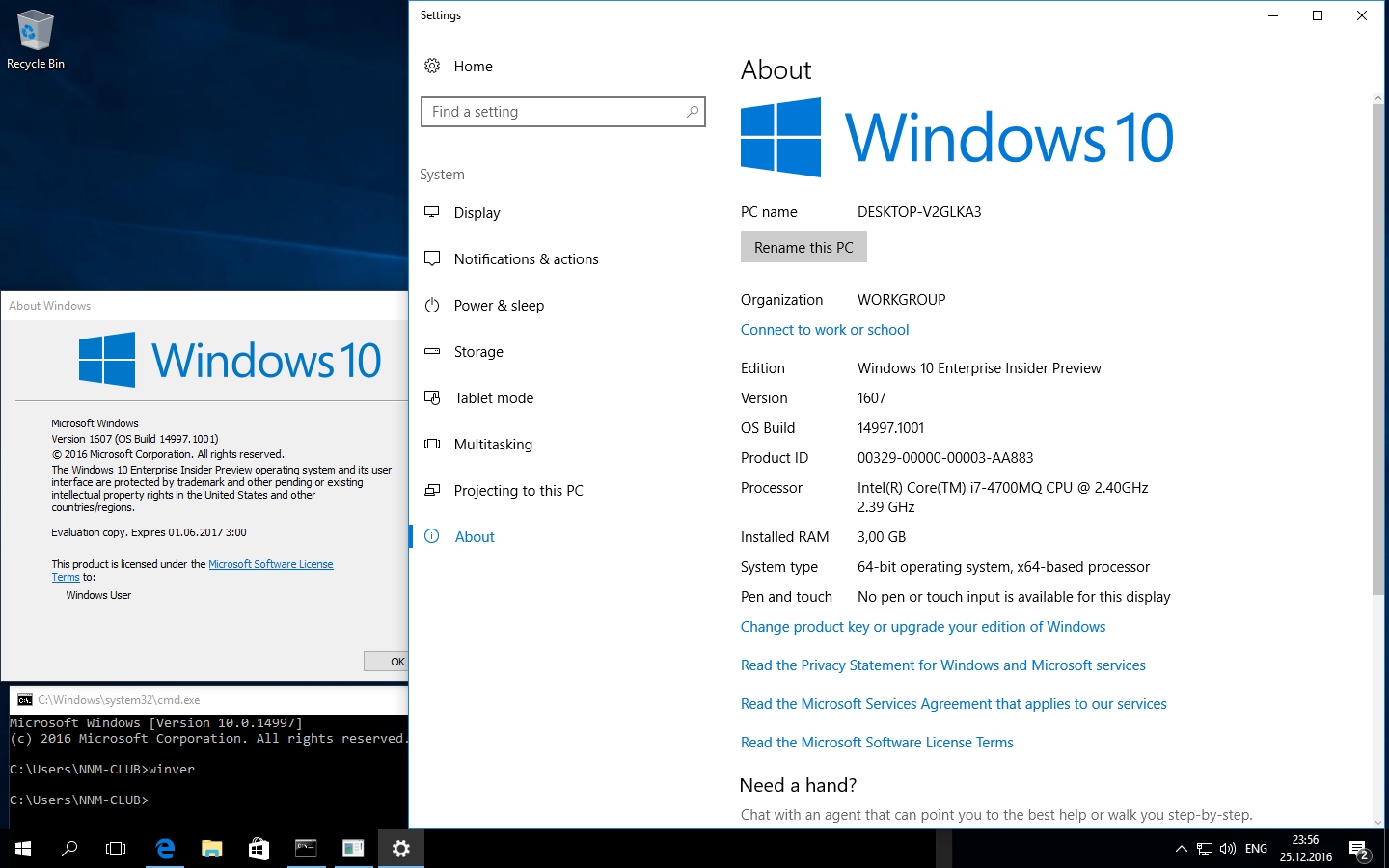
Task: Open Read the Microsoft Software License Terms link
Action: pos(877,743)
